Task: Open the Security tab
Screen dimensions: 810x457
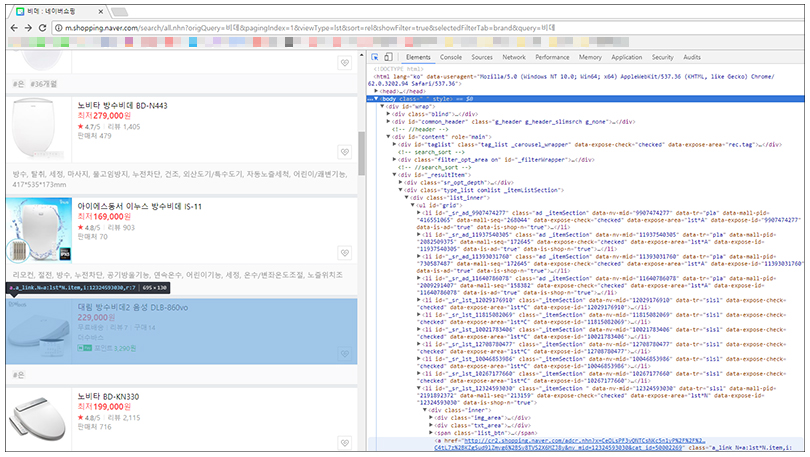Action: 662,57
